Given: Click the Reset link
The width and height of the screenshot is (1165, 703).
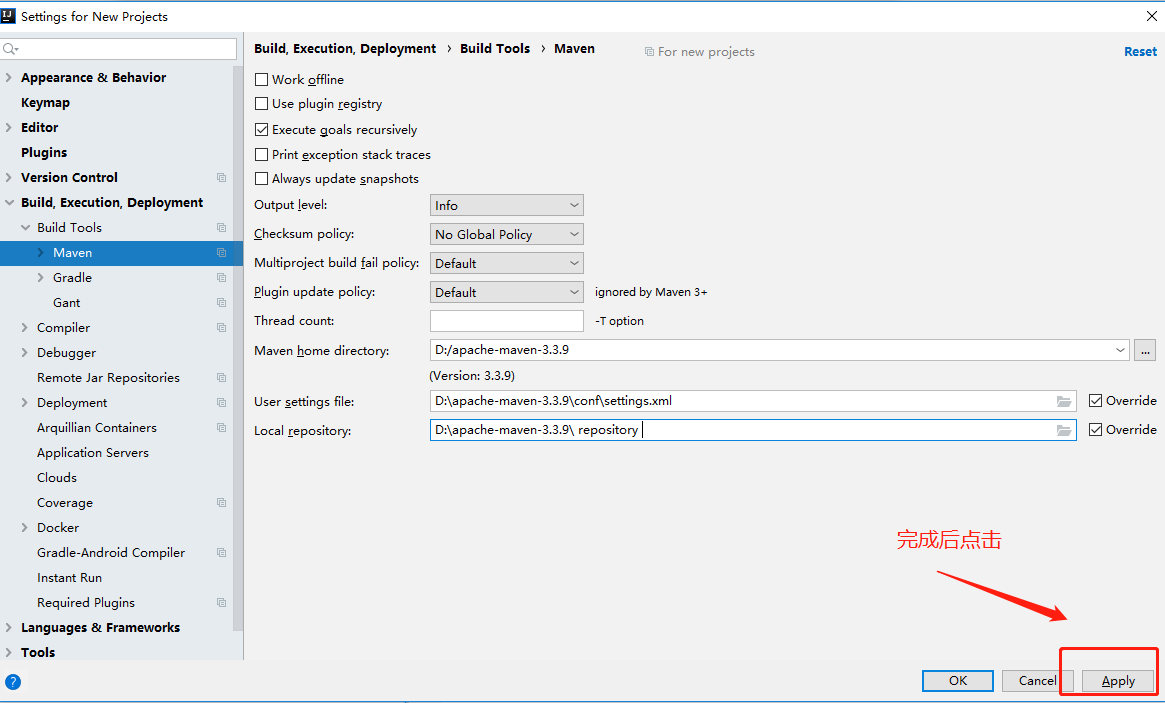Looking at the screenshot, I should pos(1140,51).
